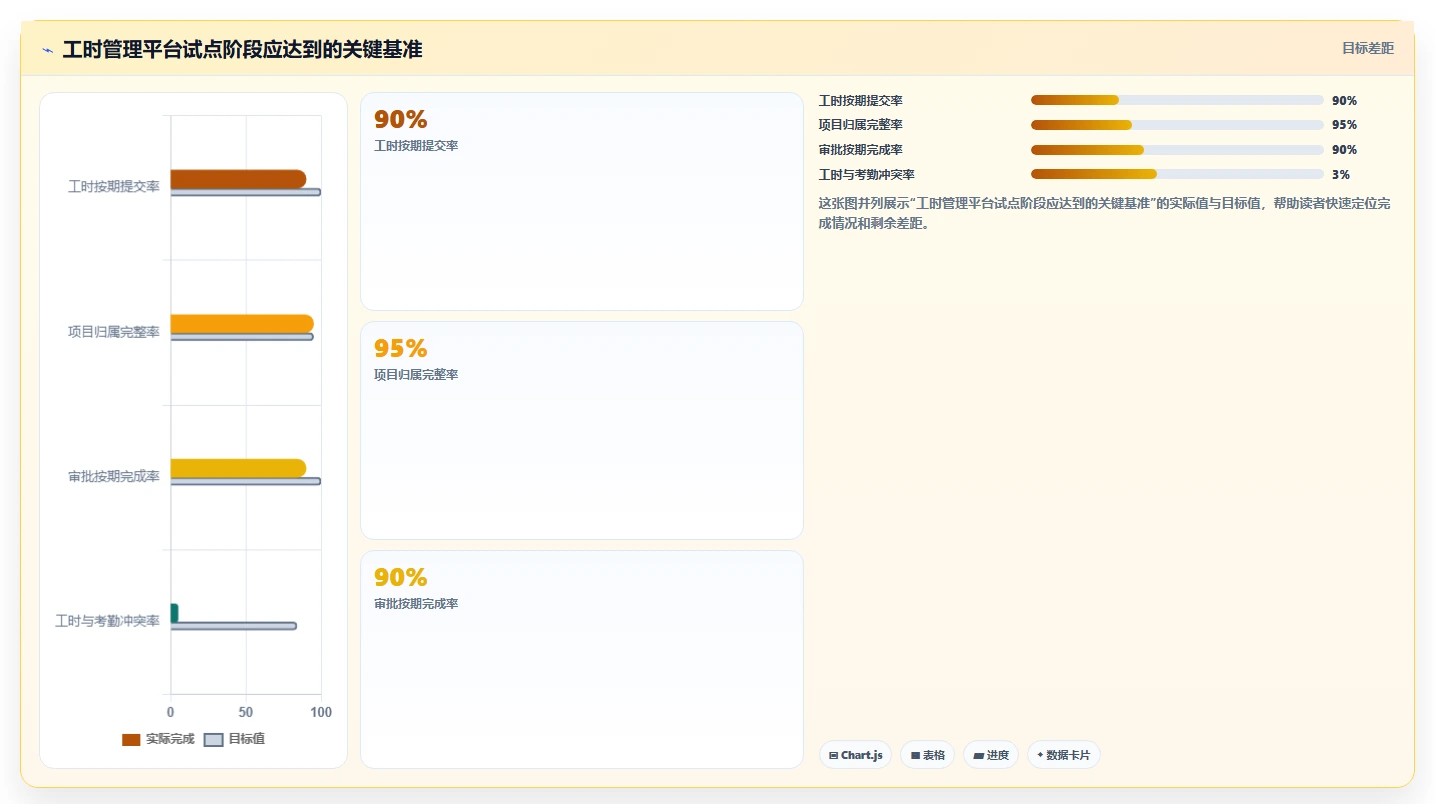The width and height of the screenshot is (1435, 804).
Task: Click the chart description paragraph
Action: (1104, 213)
